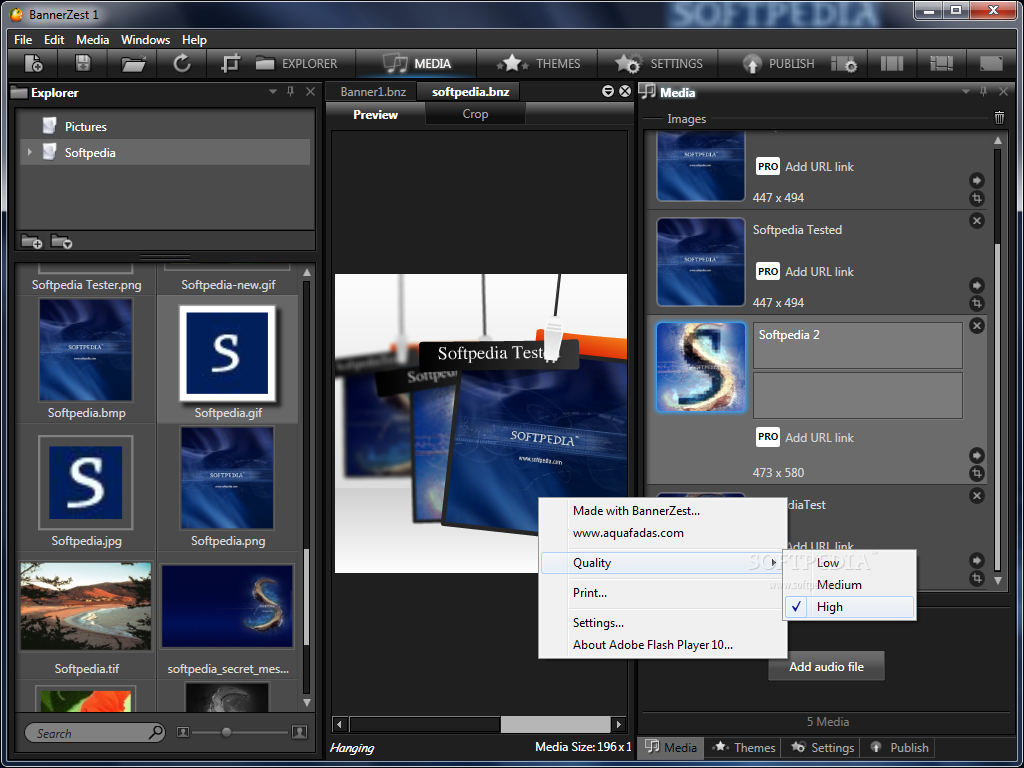Crop the Softpedia Tested image
This screenshot has height=768, width=1024.
pos(976,303)
